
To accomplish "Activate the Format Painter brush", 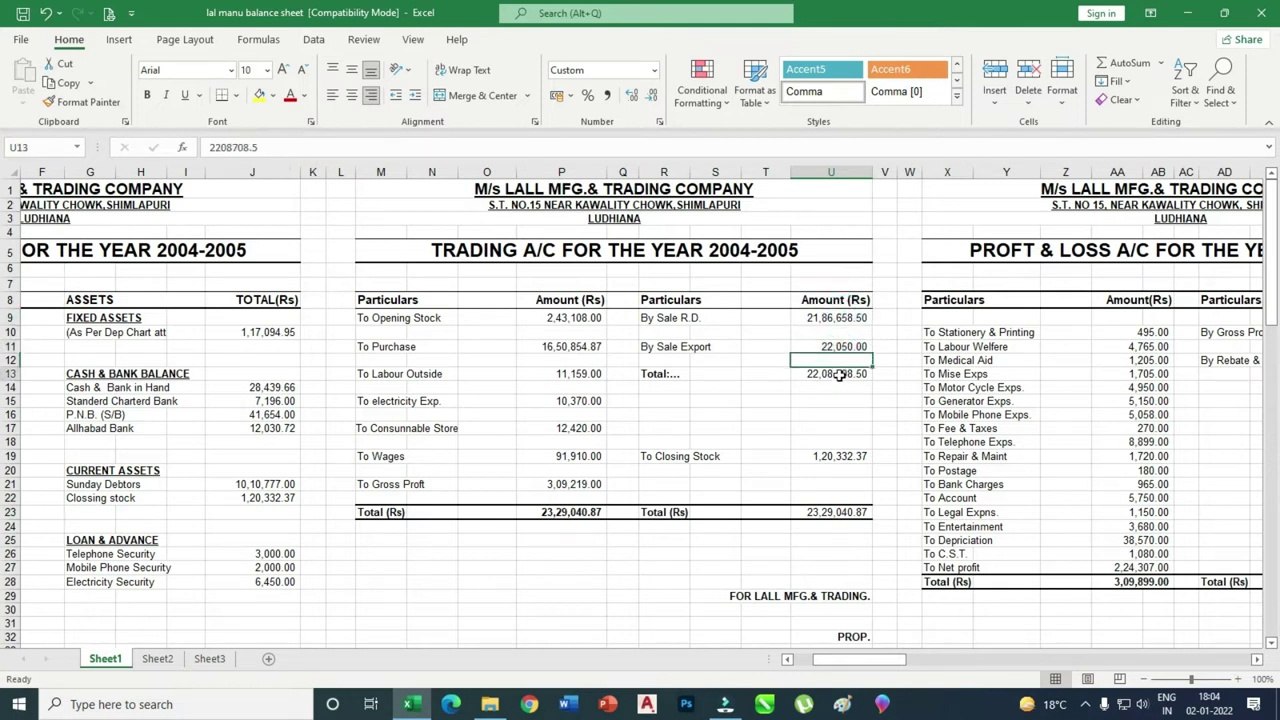I will [49, 102].
